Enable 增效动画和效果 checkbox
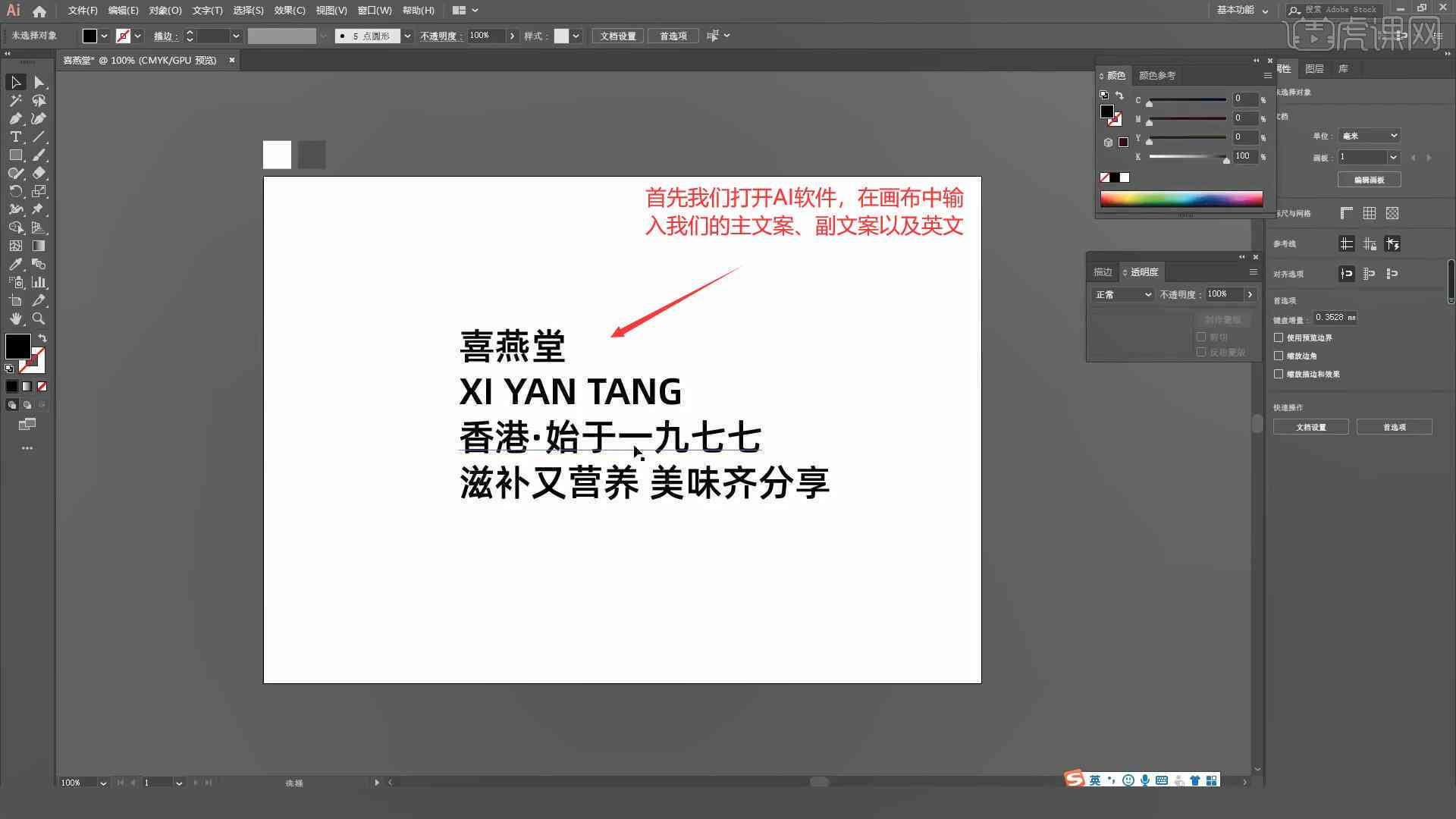The width and height of the screenshot is (1456, 819). (x=1279, y=373)
